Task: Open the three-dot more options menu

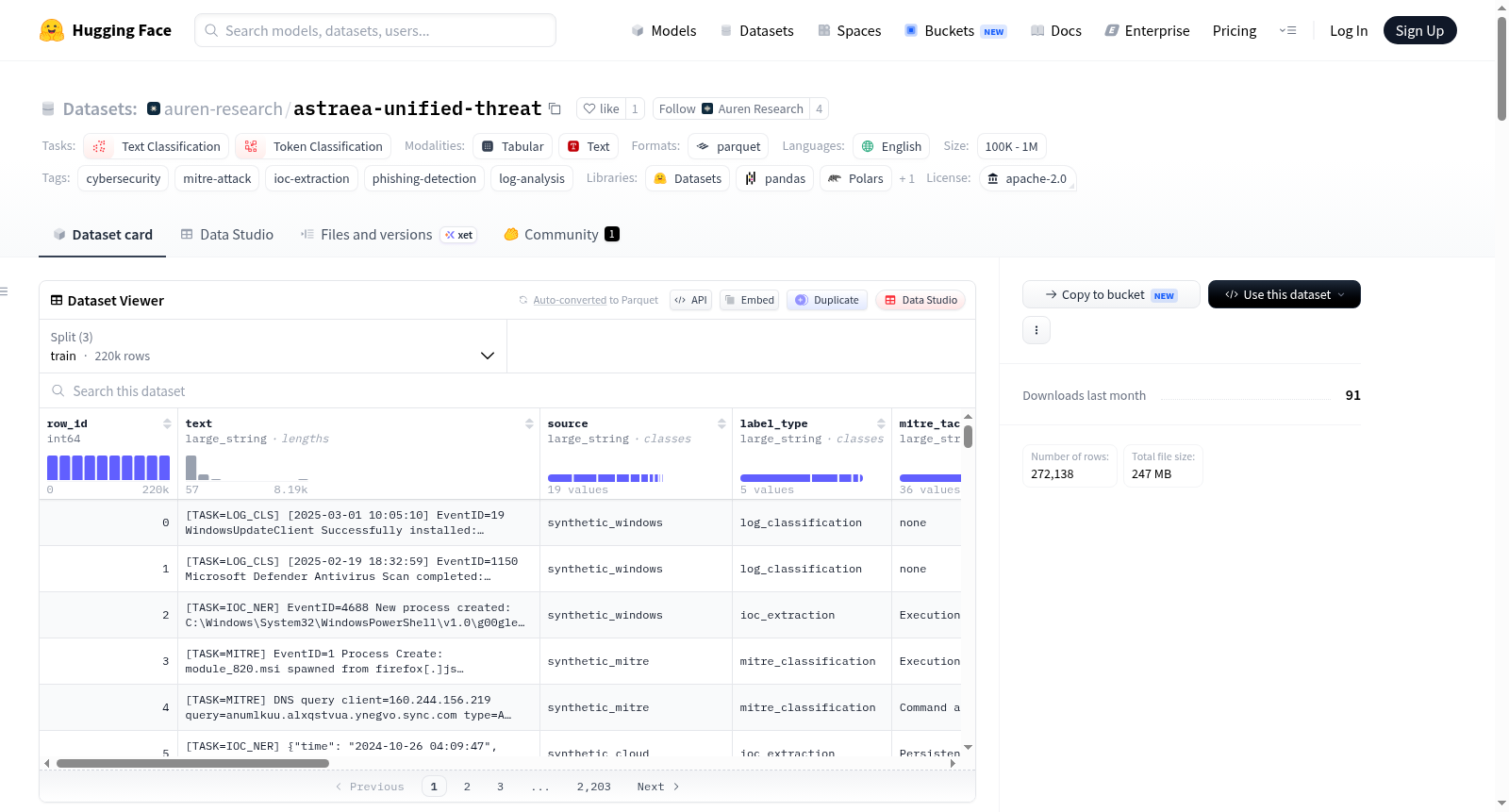Action: 1036,330
